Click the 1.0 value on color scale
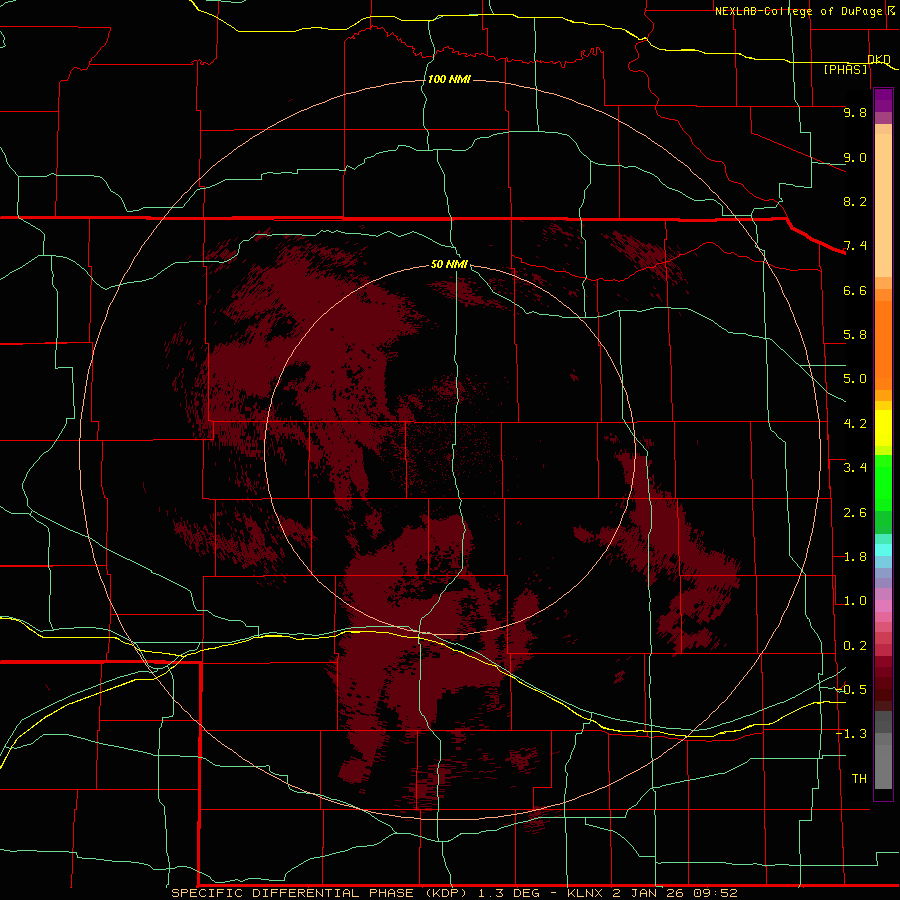 click(855, 601)
